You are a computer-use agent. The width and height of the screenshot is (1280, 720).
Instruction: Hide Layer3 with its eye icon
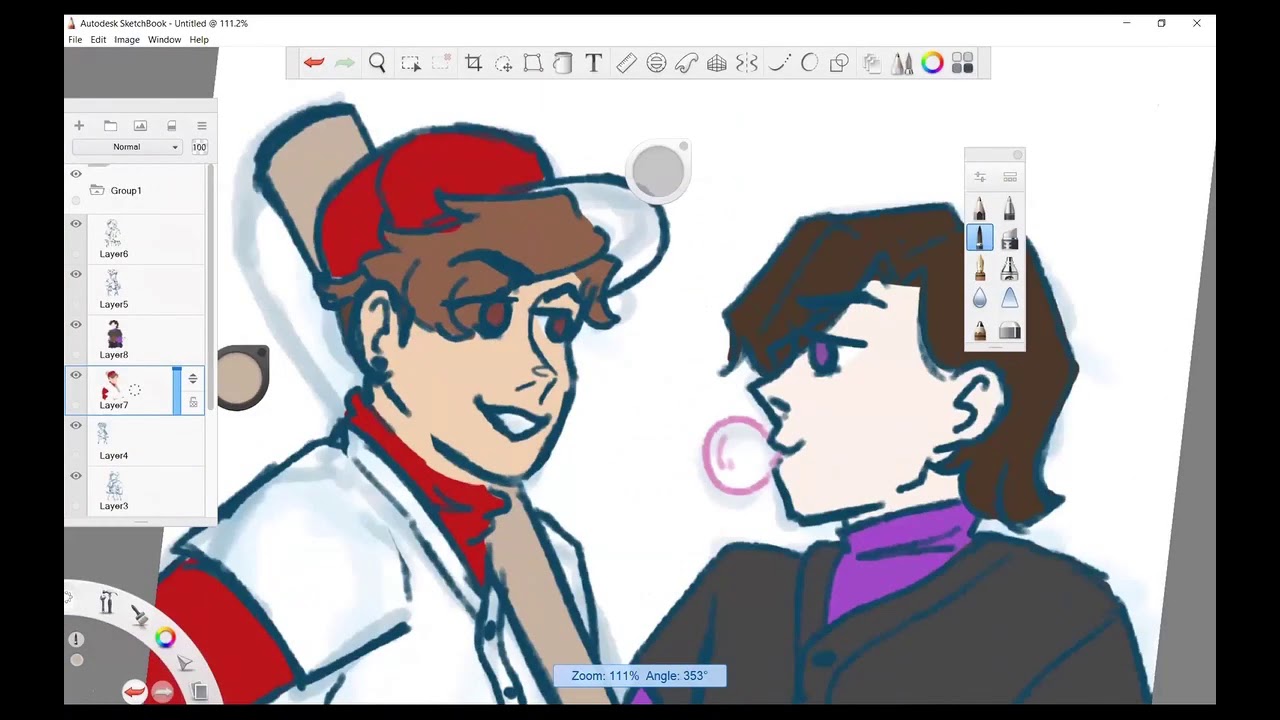click(x=76, y=476)
